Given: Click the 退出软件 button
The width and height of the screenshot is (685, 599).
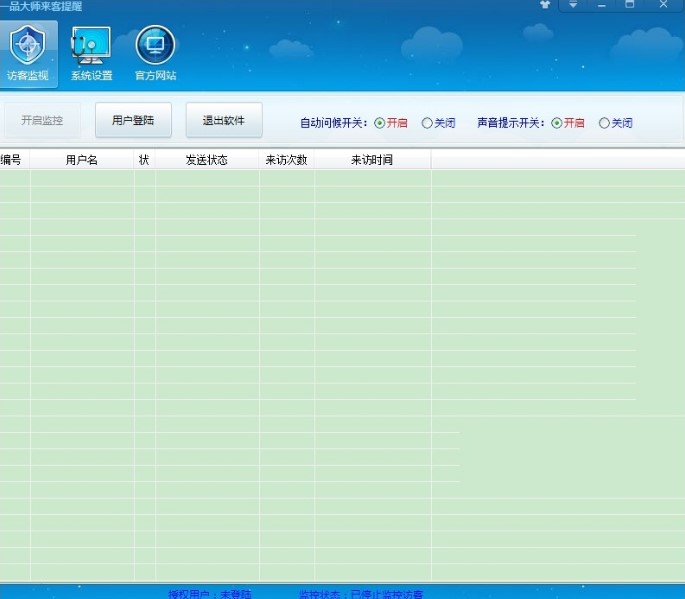Looking at the screenshot, I should pos(224,120).
